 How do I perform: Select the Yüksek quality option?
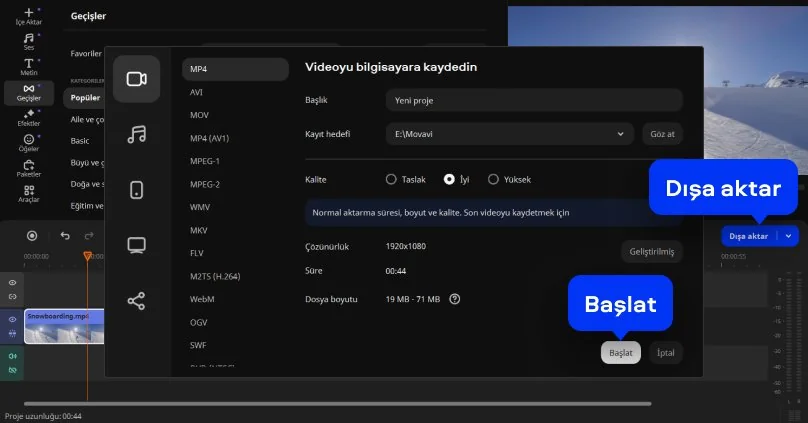tap(509, 179)
